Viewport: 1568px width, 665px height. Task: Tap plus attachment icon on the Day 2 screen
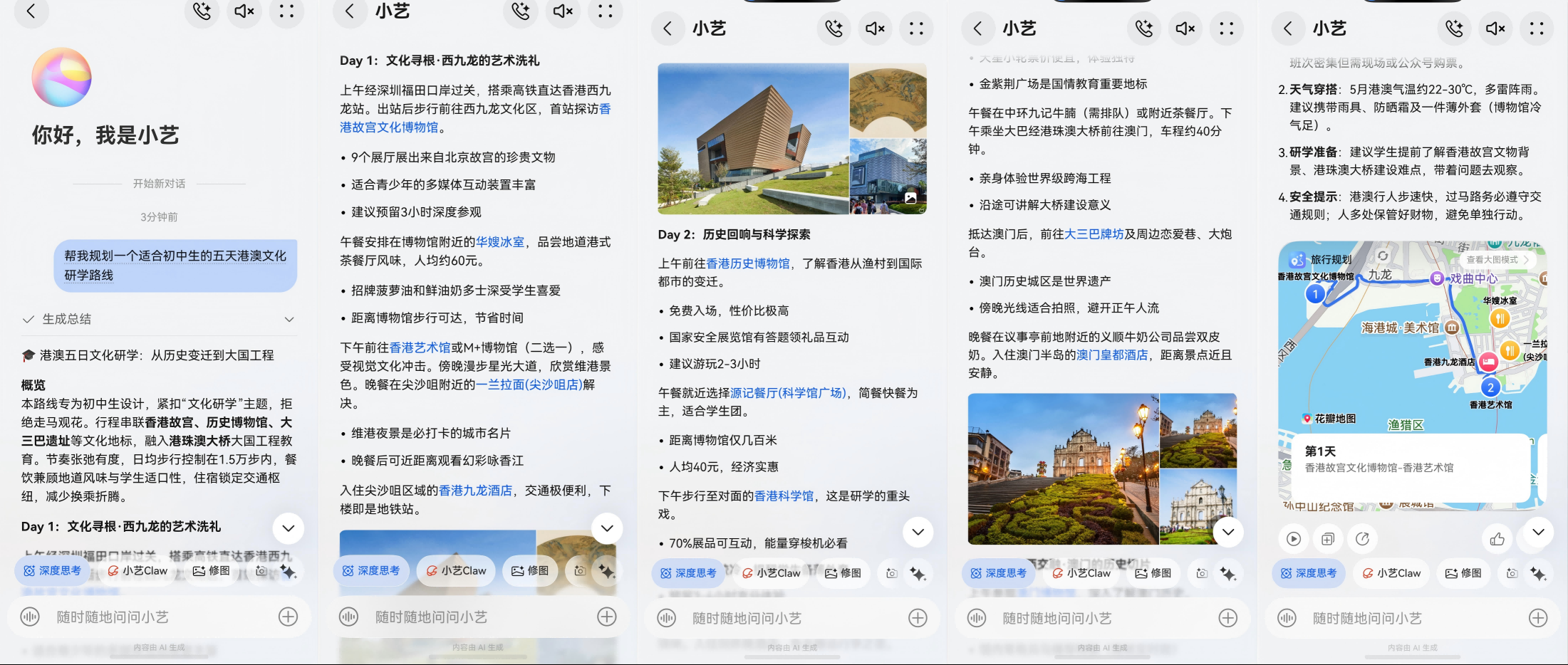(918, 618)
